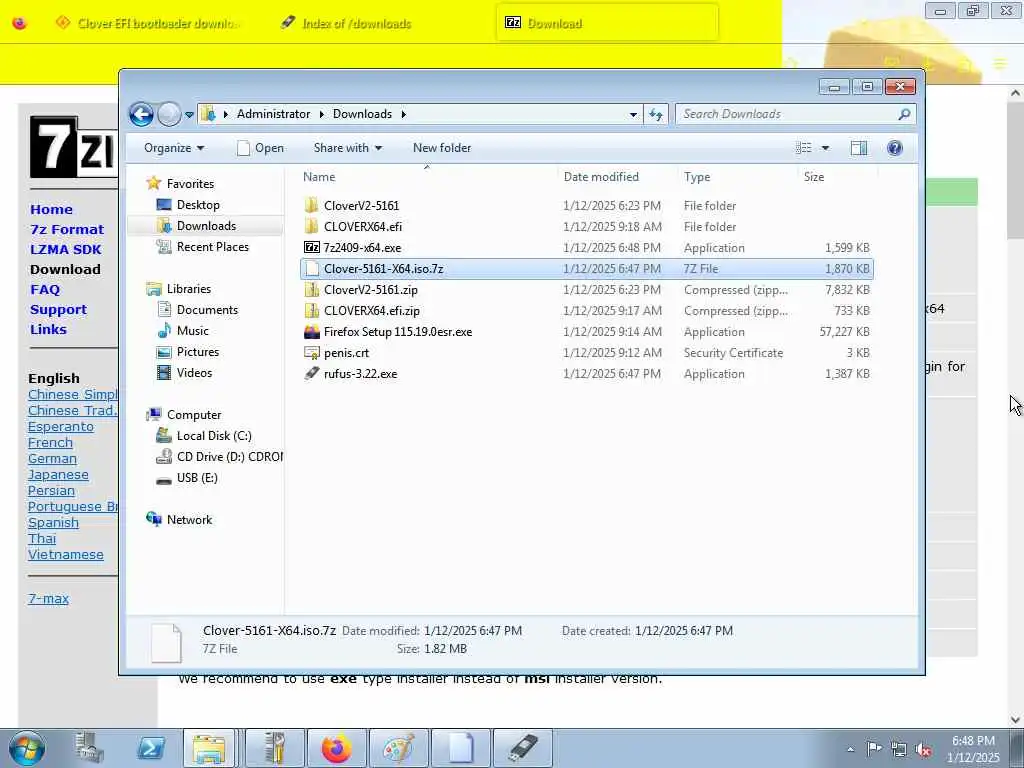This screenshot has width=1024, height=768.
Task: Open Recent Places in navigation pane
Action: (x=212, y=247)
